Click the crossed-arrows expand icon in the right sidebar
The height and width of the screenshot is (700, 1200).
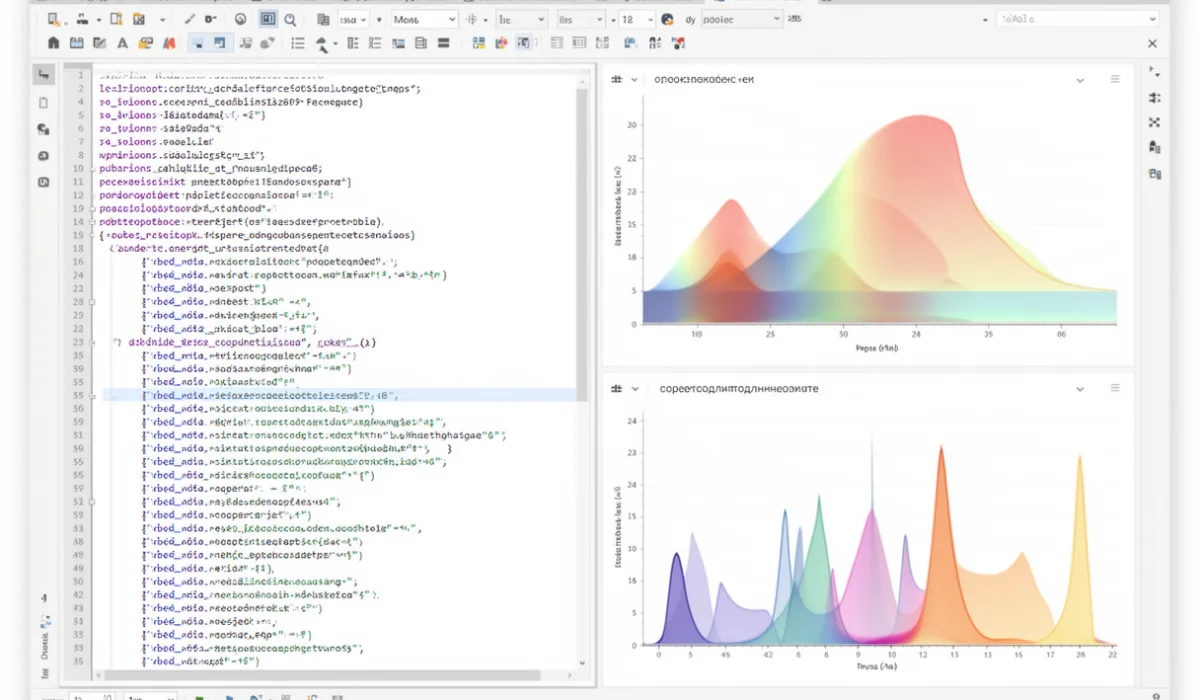point(1155,122)
